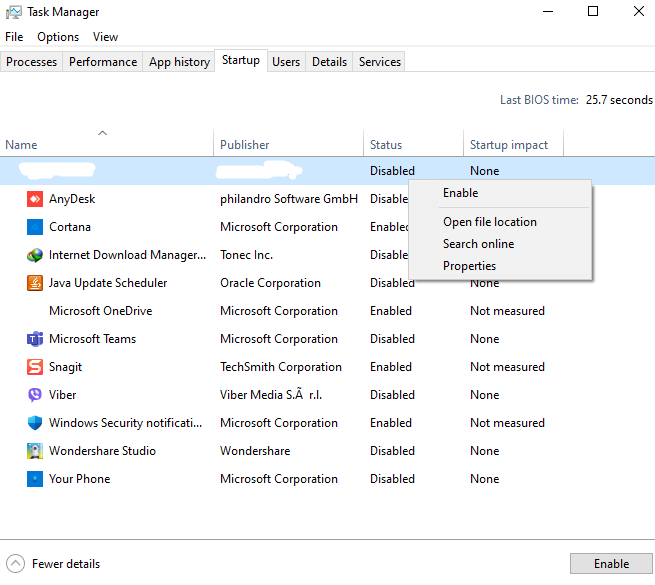This screenshot has height=585, width=655.
Task: Click Disabled status in Your Phone row
Action: pos(392,479)
